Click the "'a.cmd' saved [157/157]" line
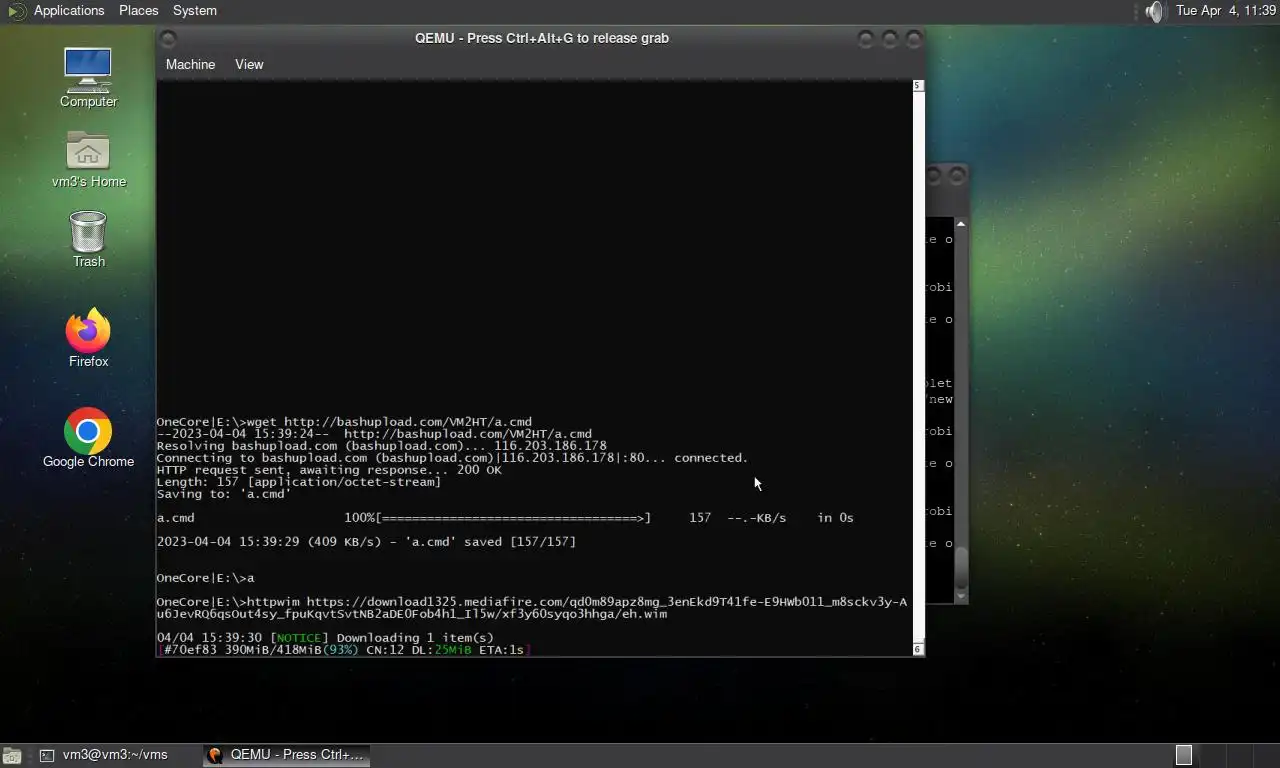1280x768 pixels. pyautogui.click(x=366, y=542)
